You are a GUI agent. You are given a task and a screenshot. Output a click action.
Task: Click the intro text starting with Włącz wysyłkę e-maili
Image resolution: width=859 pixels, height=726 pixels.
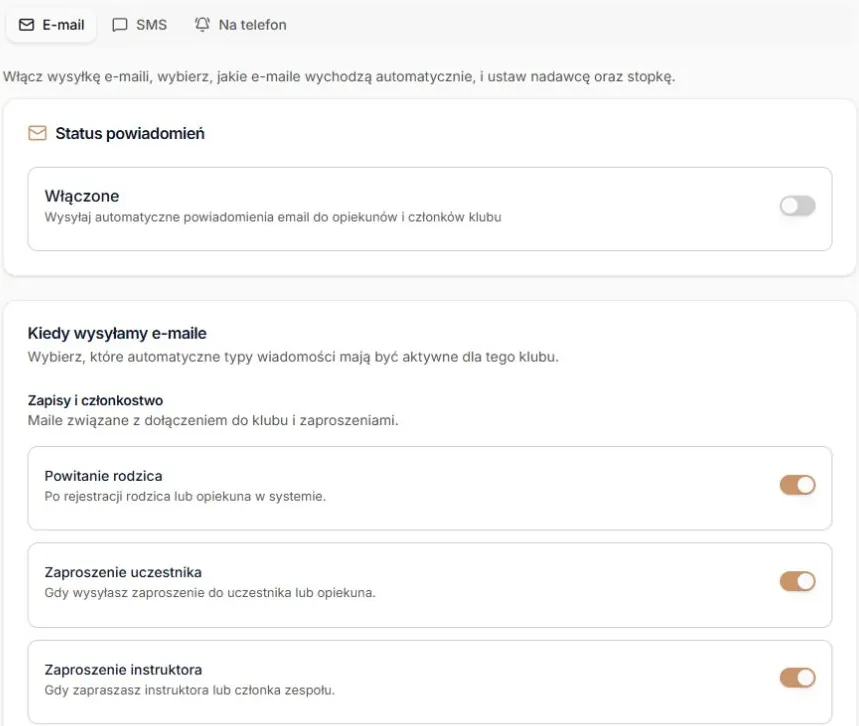(339, 77)
